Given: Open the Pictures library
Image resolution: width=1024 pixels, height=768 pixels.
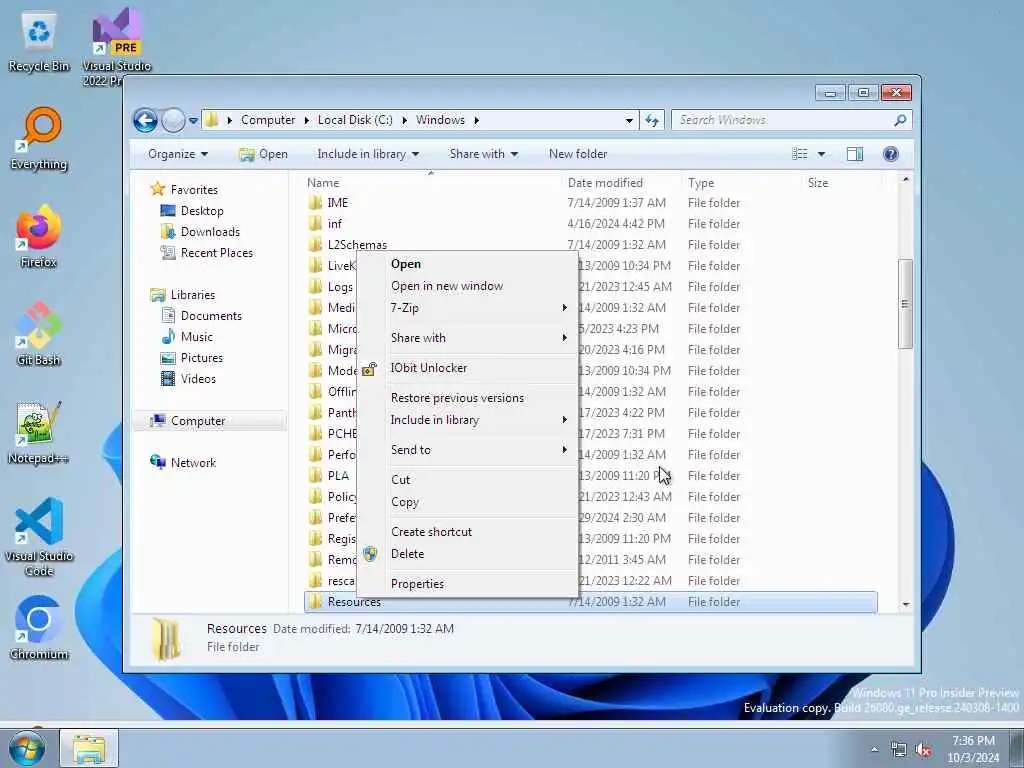Looking at the screenshot, I should (192, 358).
